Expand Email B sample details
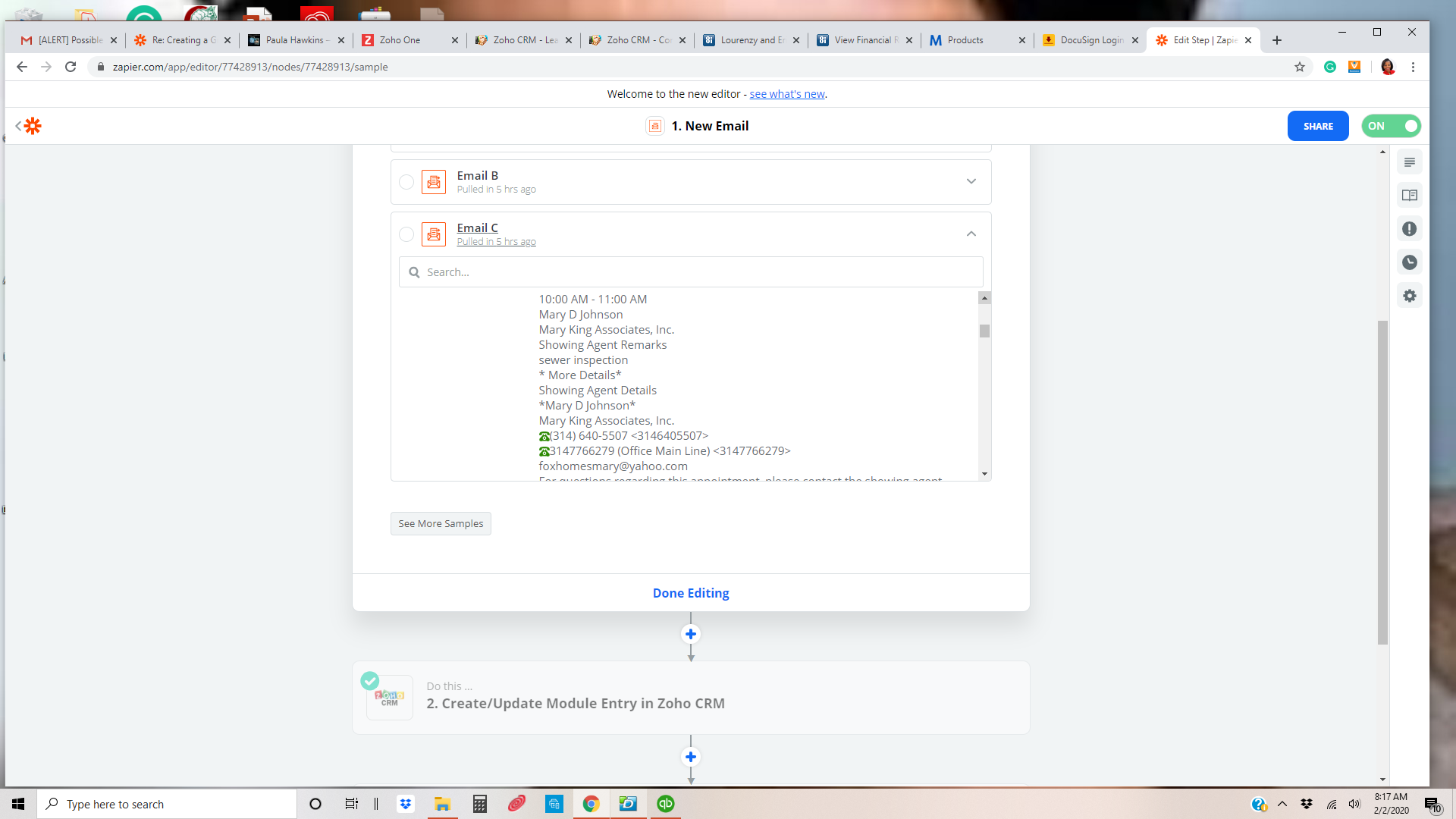1456x819 pixels. [x=971, y=181]
